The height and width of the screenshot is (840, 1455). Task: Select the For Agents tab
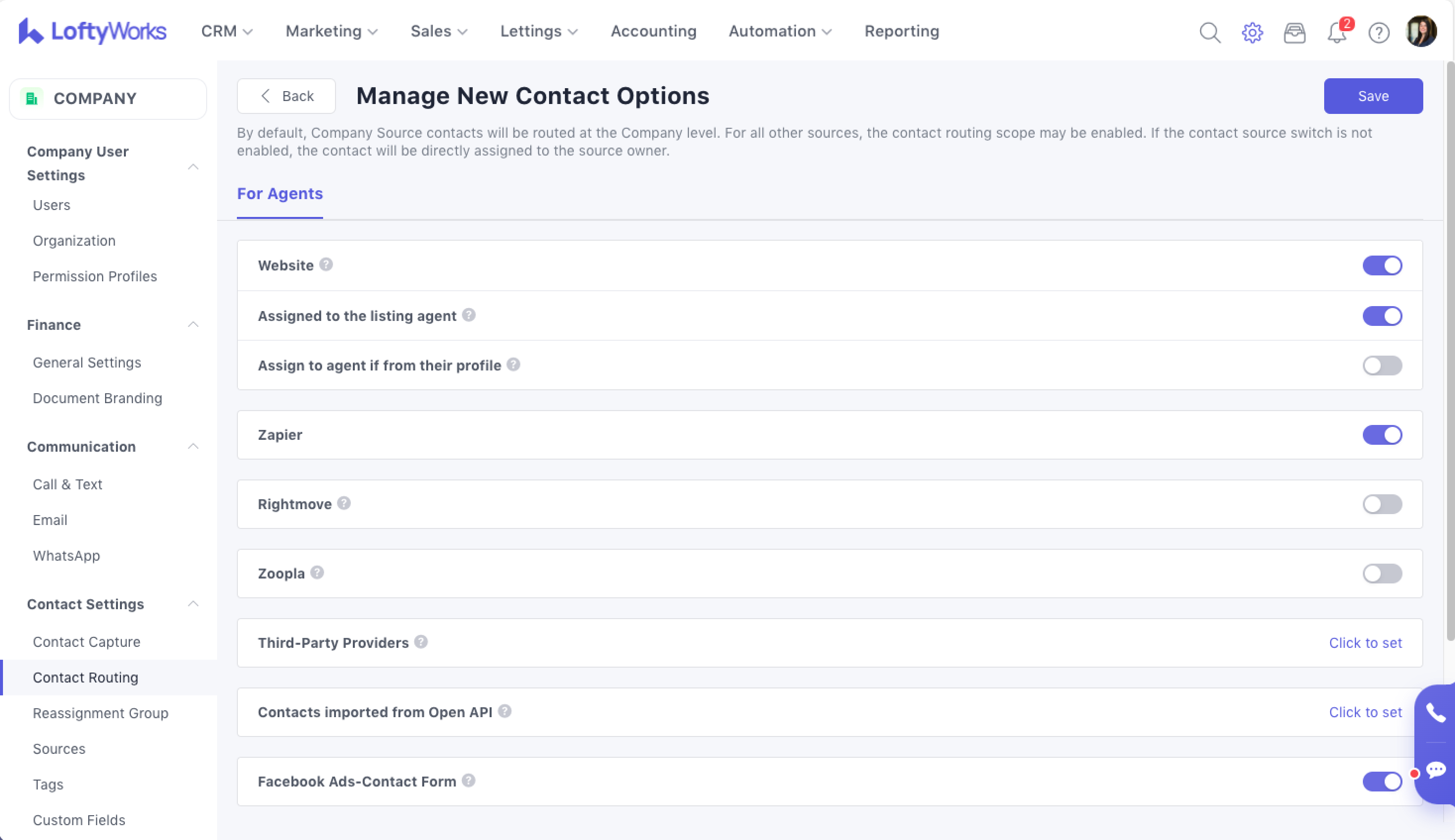[280, 194]
